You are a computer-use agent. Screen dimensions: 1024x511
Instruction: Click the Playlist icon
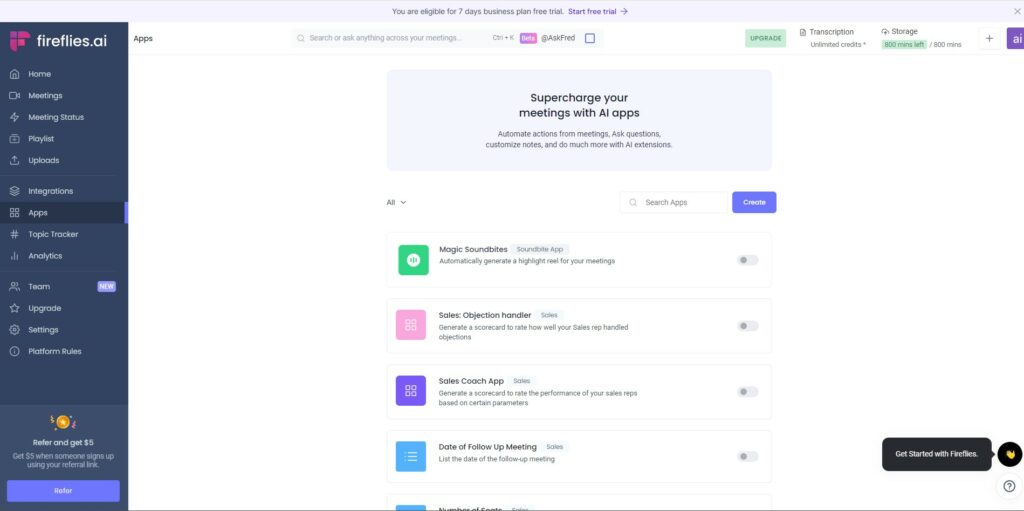(14, 139)
